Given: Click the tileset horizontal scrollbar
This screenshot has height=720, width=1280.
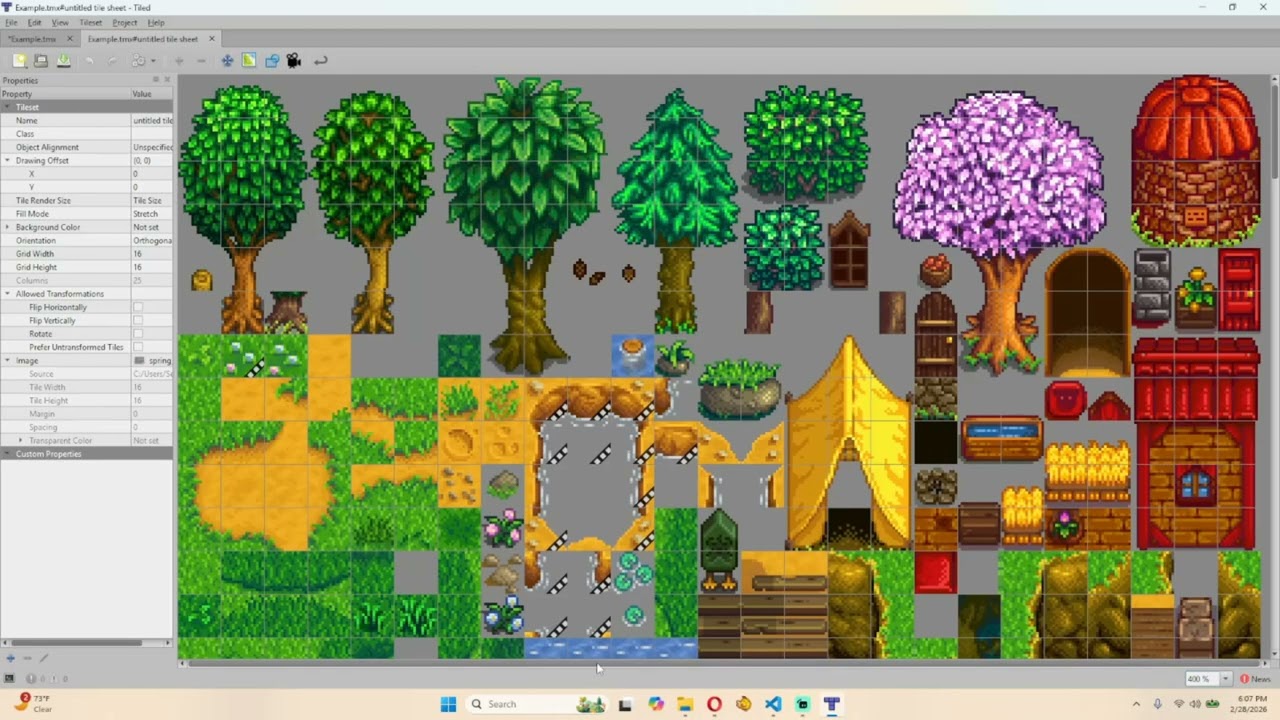Looking at the screenshot, I should pyautogui.click(x=724, y=664).
